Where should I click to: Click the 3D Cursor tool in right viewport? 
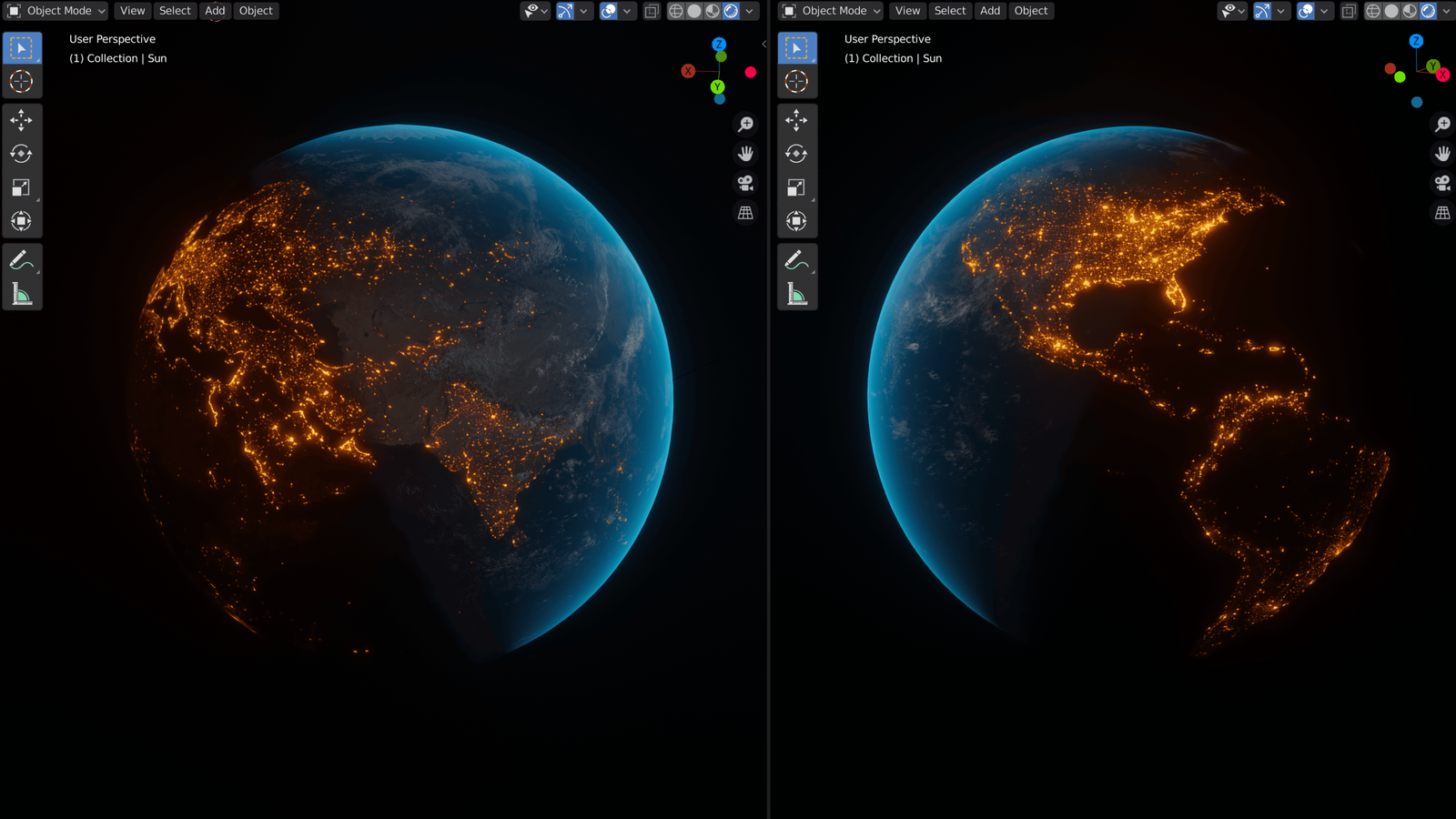[x=796, y=82]
